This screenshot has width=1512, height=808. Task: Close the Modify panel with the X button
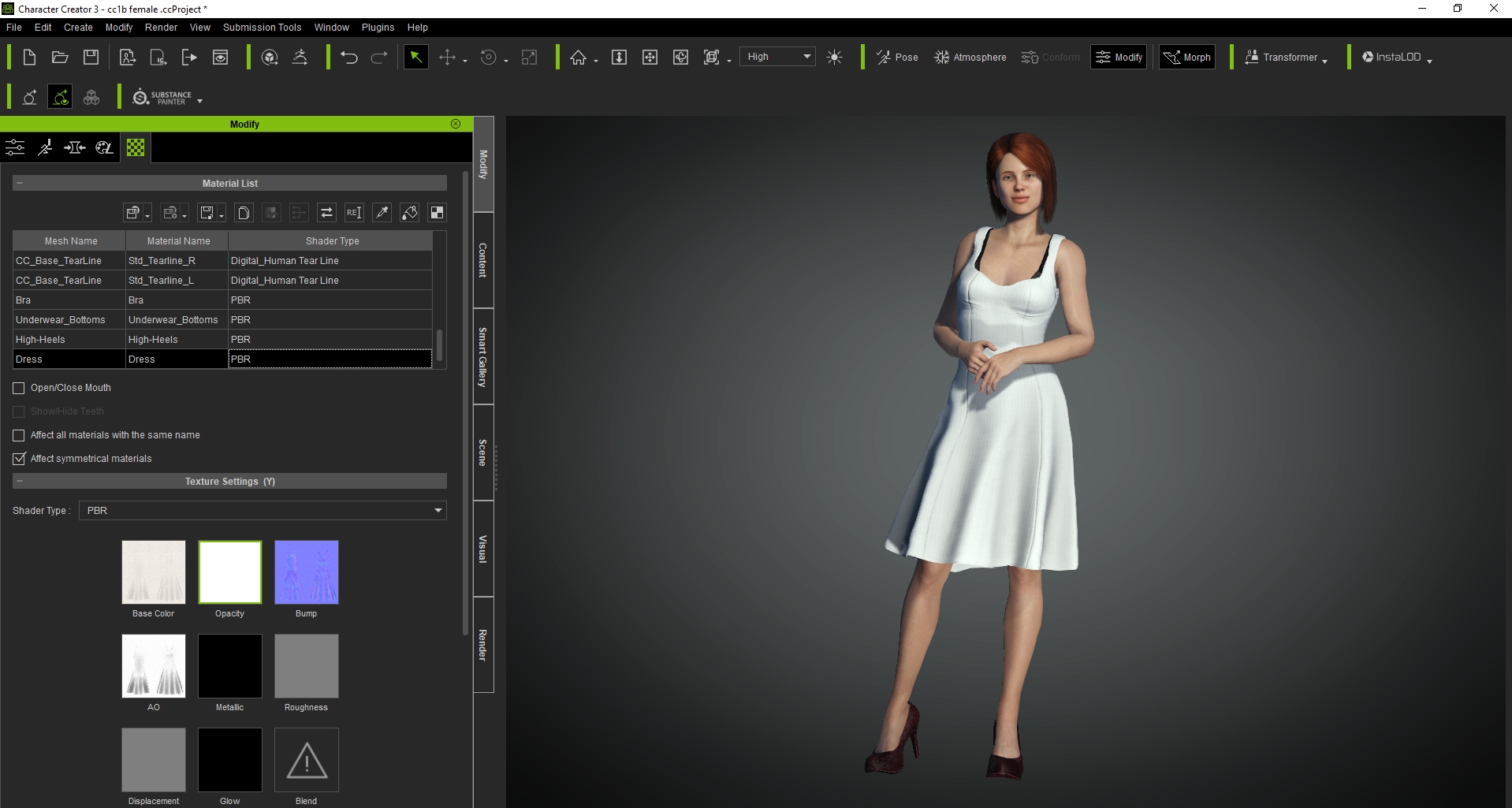pos(456,124)
